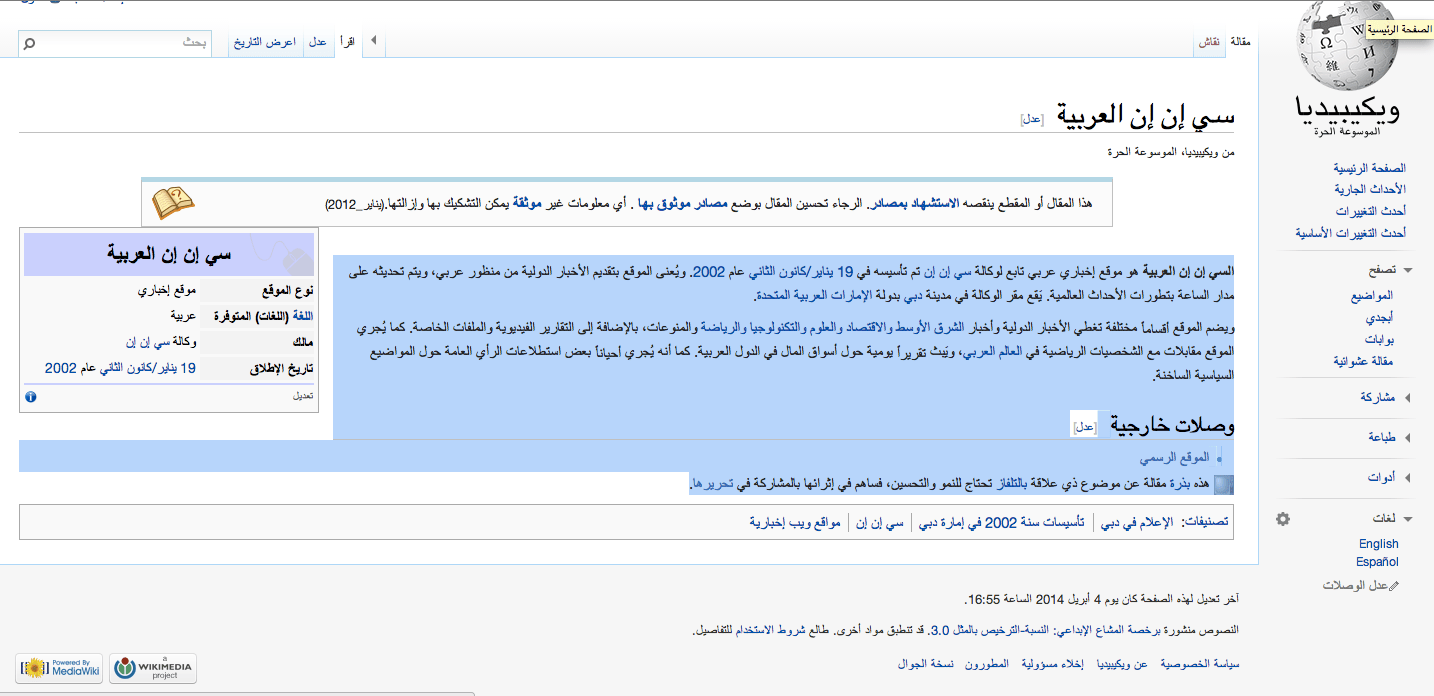The width and height of the screenshot is (1434, 696).
Task: Open the سي إن إن category at page bottom
Action: tap(881, 522)
